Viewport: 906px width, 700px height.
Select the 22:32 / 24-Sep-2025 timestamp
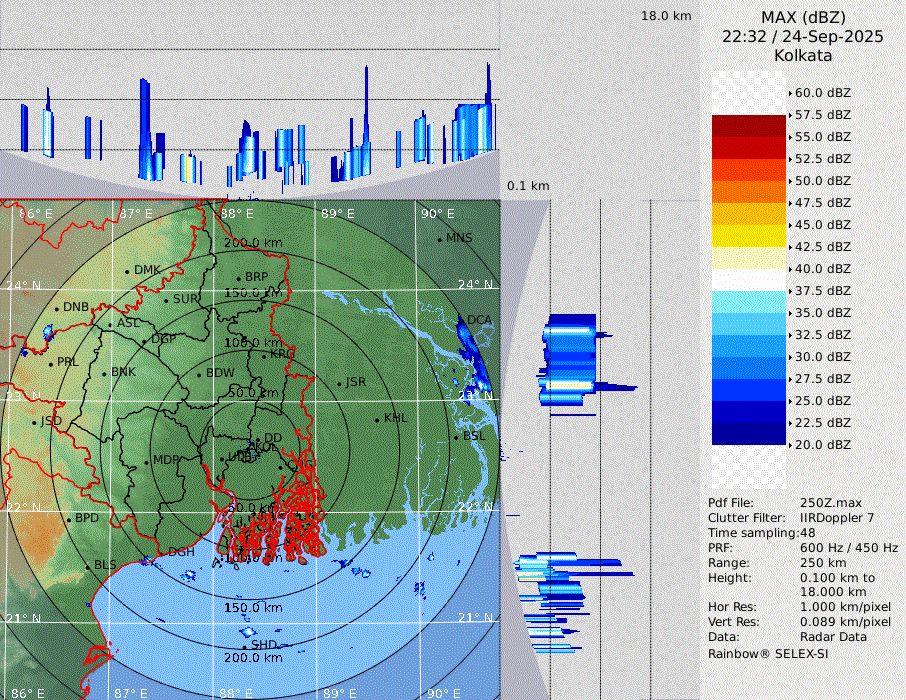point(803,36)
